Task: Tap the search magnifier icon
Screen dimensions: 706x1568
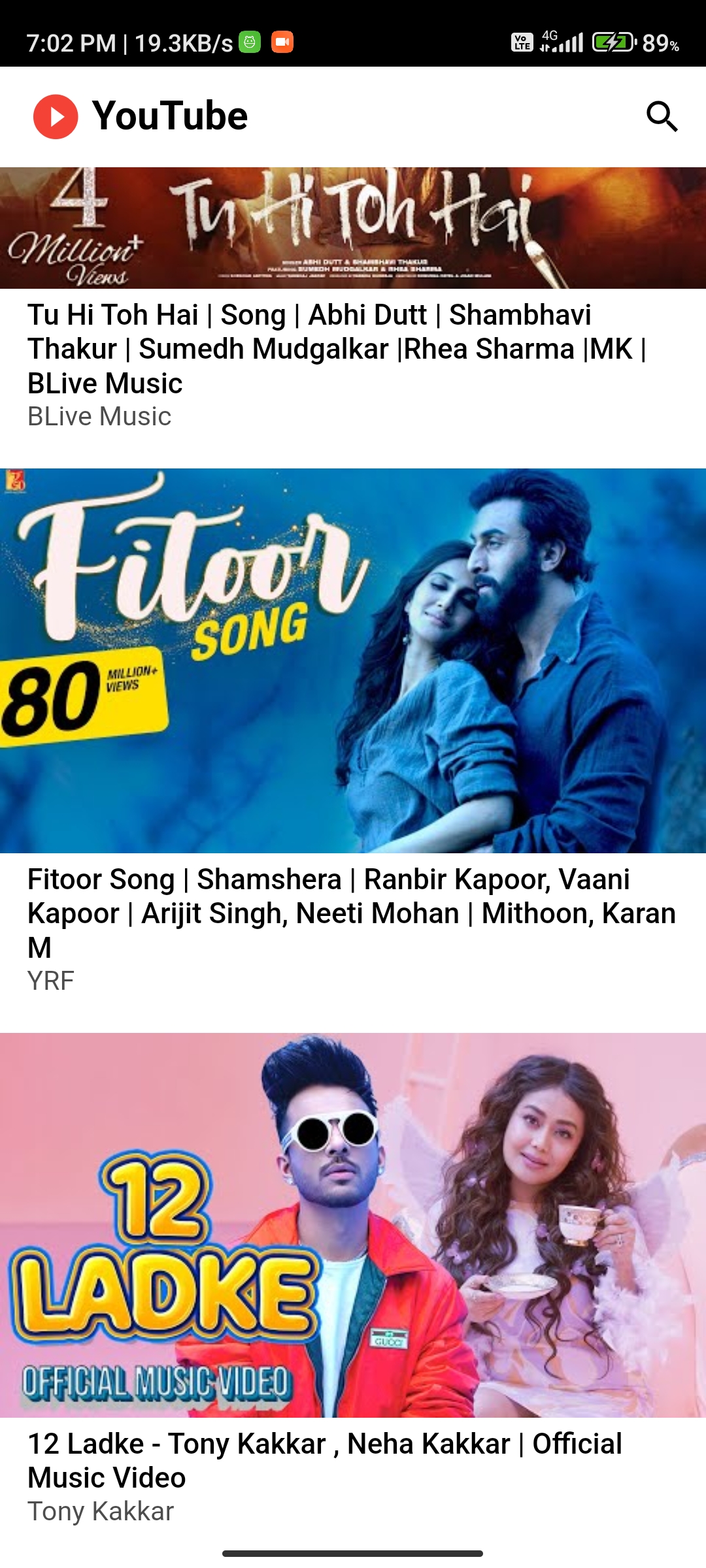Action: tap(662, 117)
